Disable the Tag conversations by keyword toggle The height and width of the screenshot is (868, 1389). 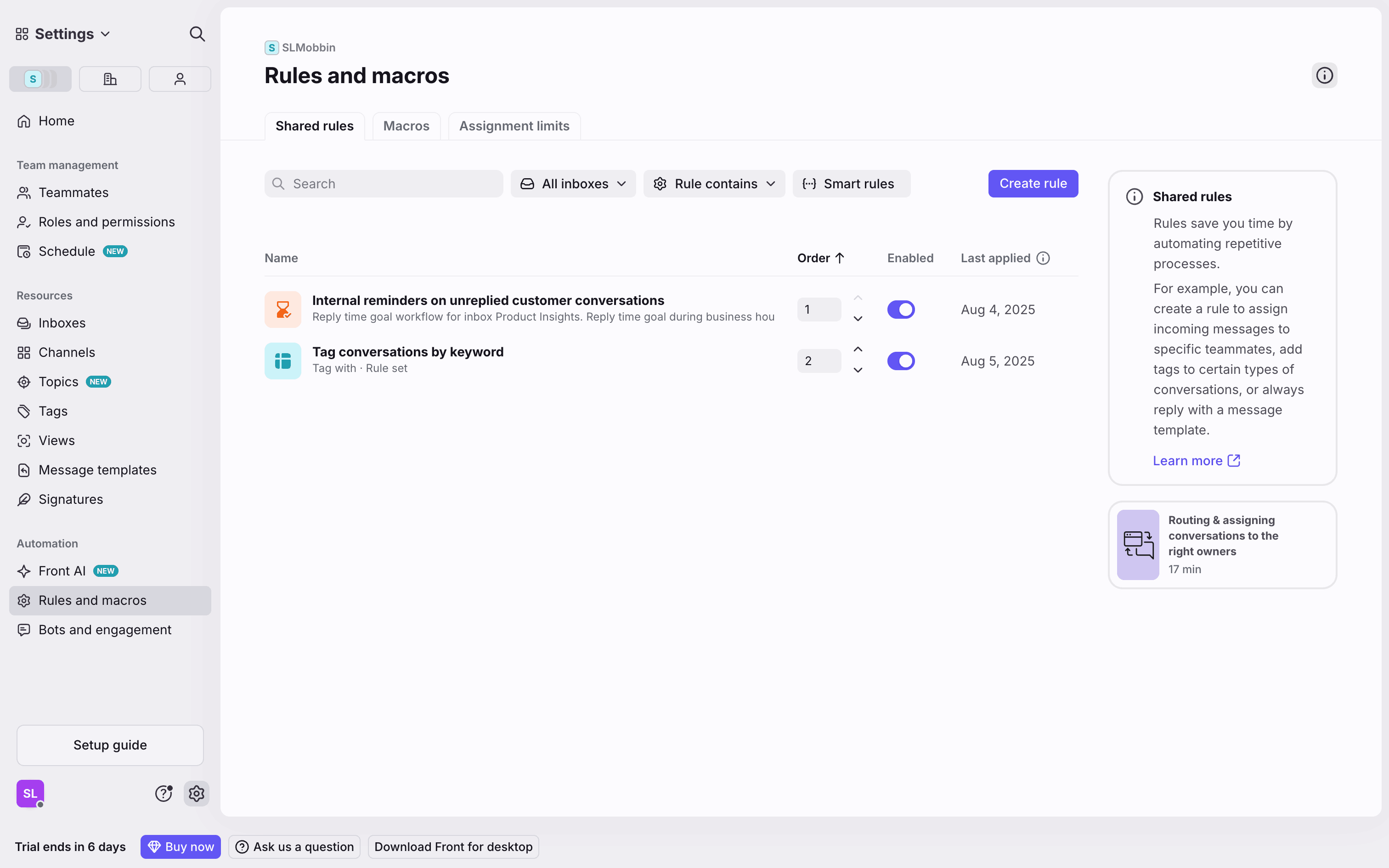[x=901, y=361]
